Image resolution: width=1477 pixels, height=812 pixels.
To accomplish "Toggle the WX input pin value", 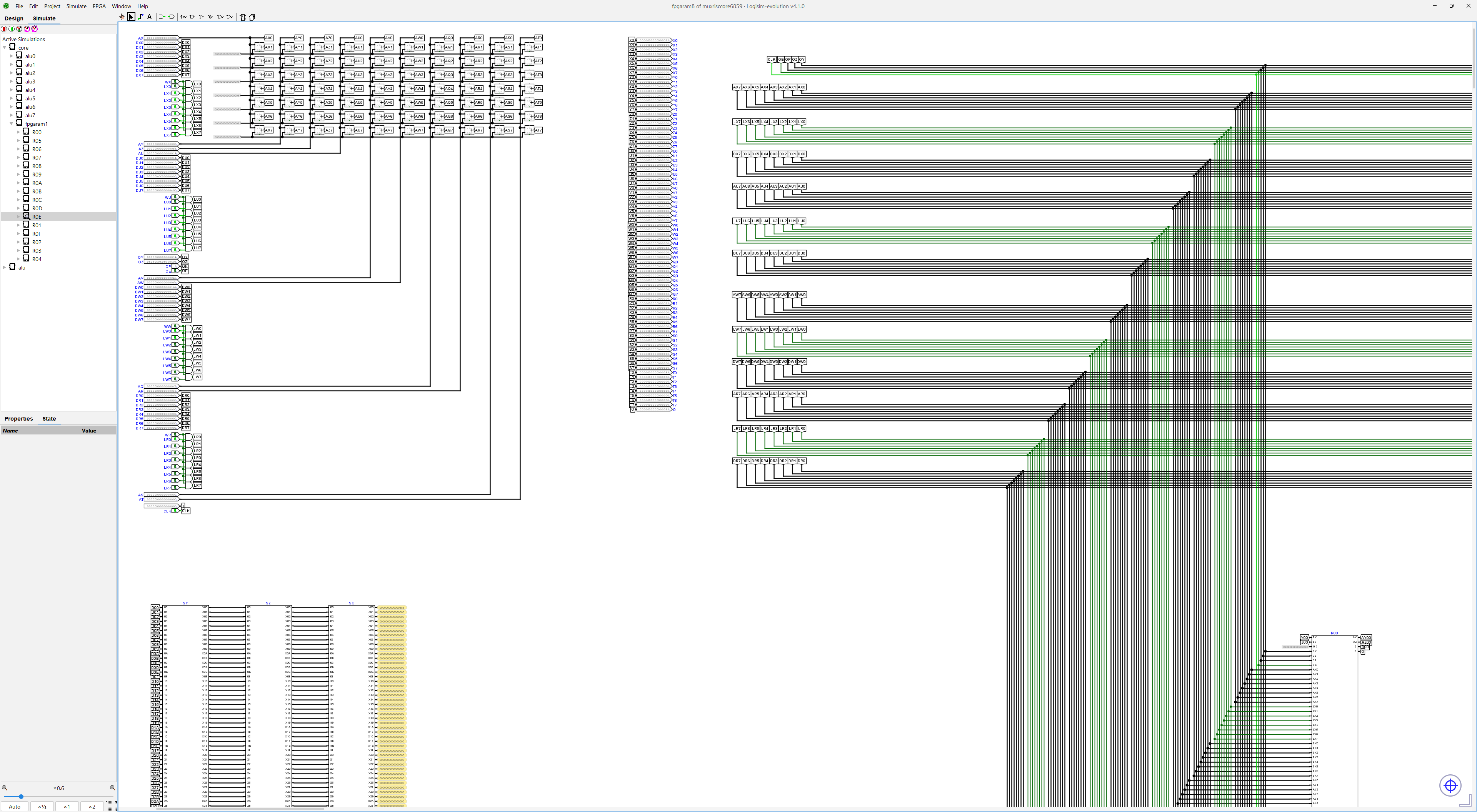I will pos(175,82).
